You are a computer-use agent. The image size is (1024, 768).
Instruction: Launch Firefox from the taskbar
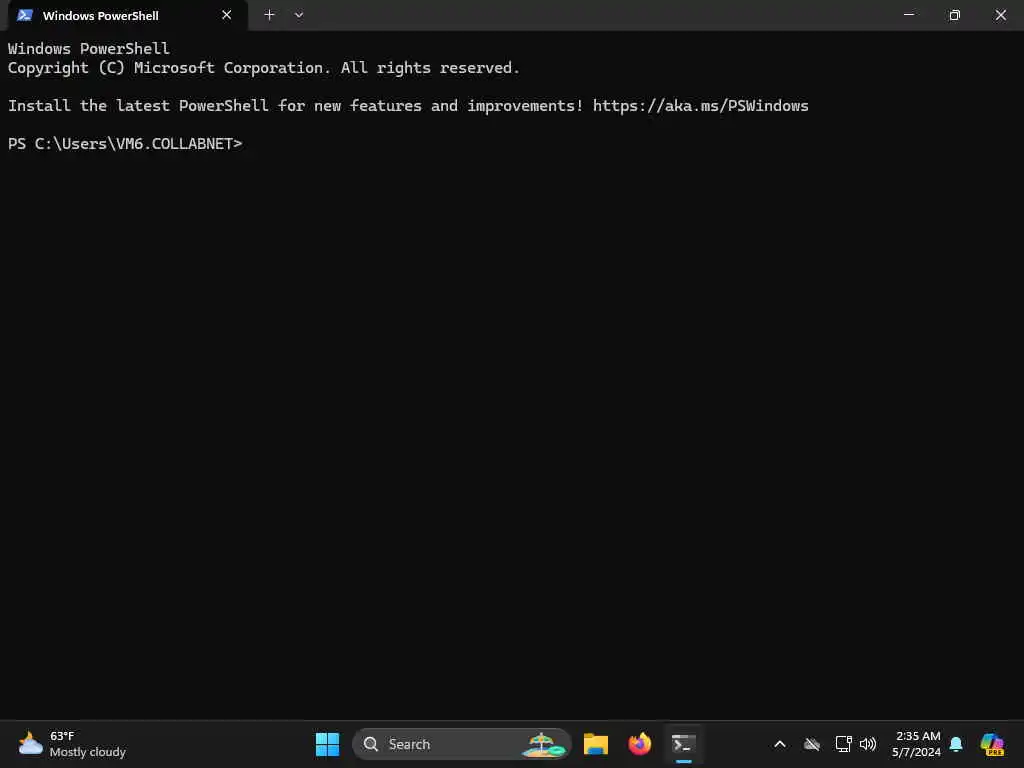[x=639, y=744]
